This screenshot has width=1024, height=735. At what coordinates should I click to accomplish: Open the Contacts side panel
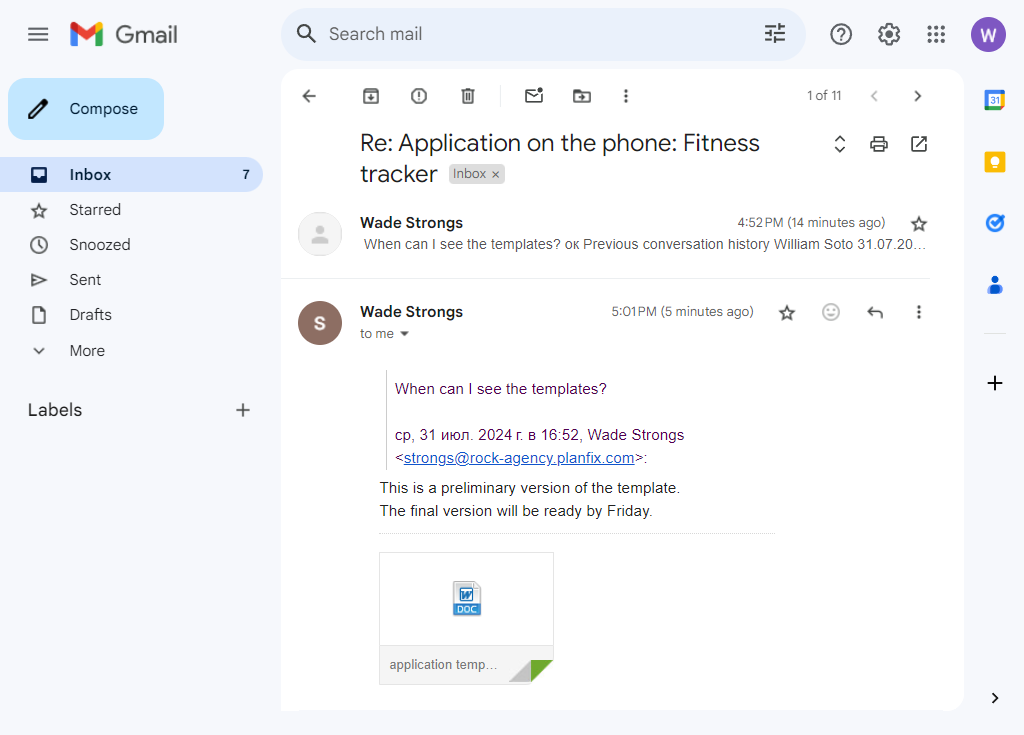tap(995, 285)
